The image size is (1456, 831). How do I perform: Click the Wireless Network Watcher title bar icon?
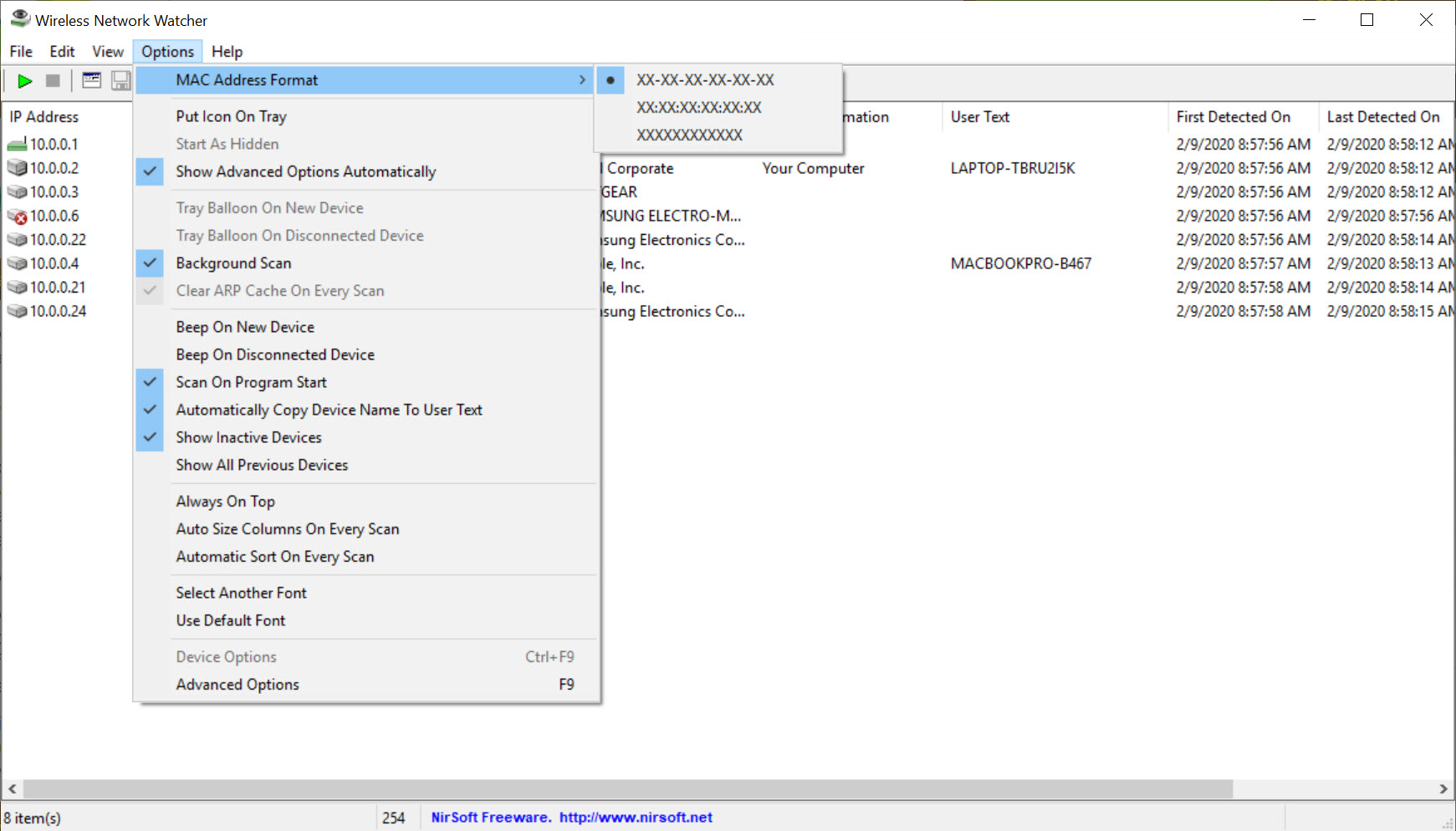point(20,19)
